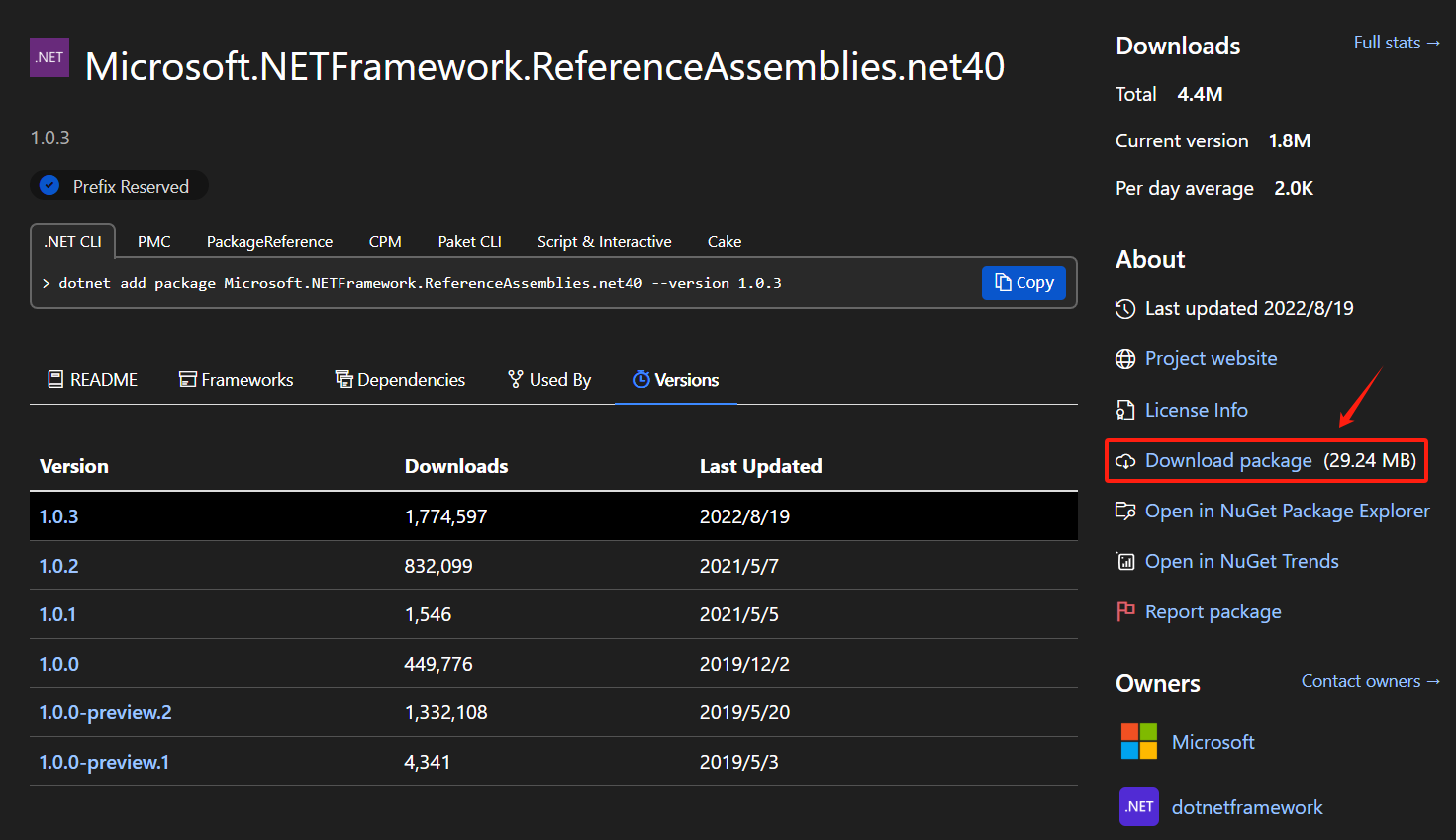Click the .NET logo next to dotnetframework owner
This screenshot has height=840, width=1456.
[x=1138, y=806]
